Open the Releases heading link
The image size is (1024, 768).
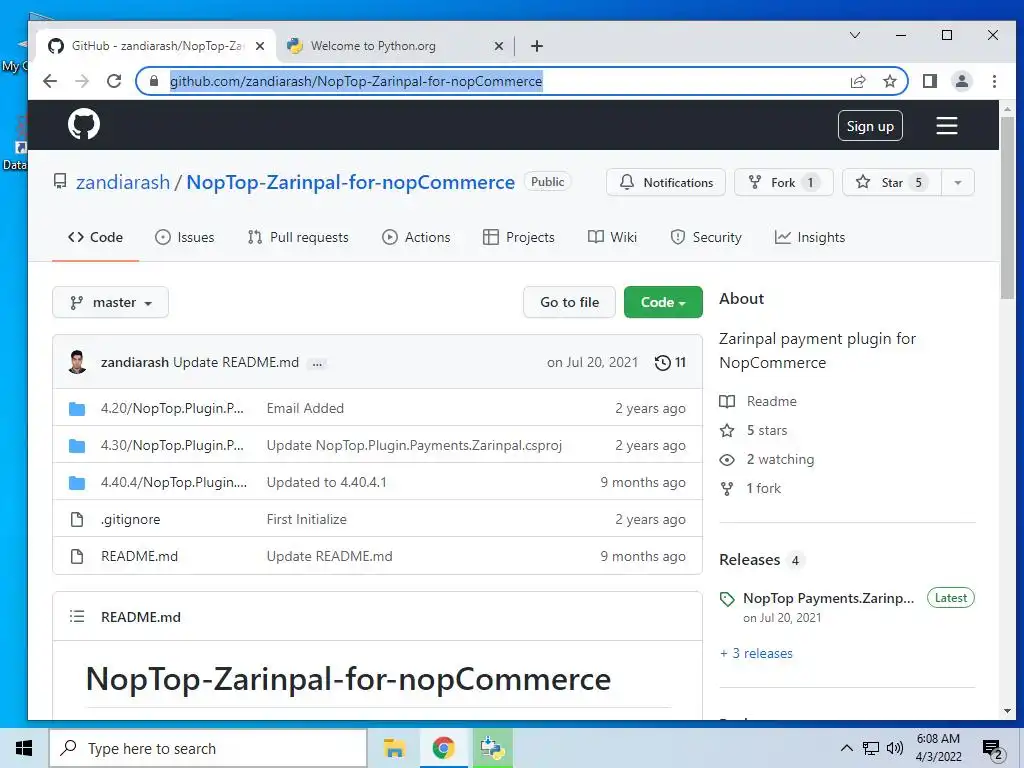pyautogui.click(x=749, y=560)
